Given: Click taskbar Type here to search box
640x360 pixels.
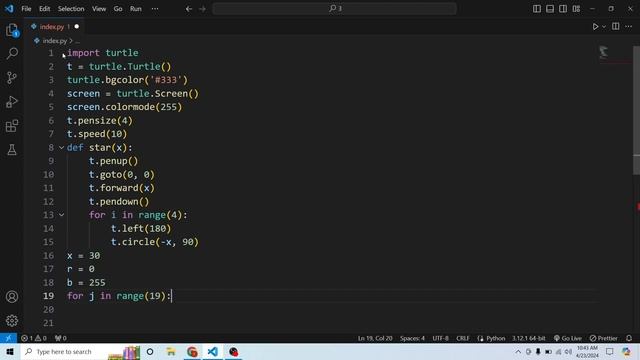Looking at the screenshot, I should coord(63,352).
